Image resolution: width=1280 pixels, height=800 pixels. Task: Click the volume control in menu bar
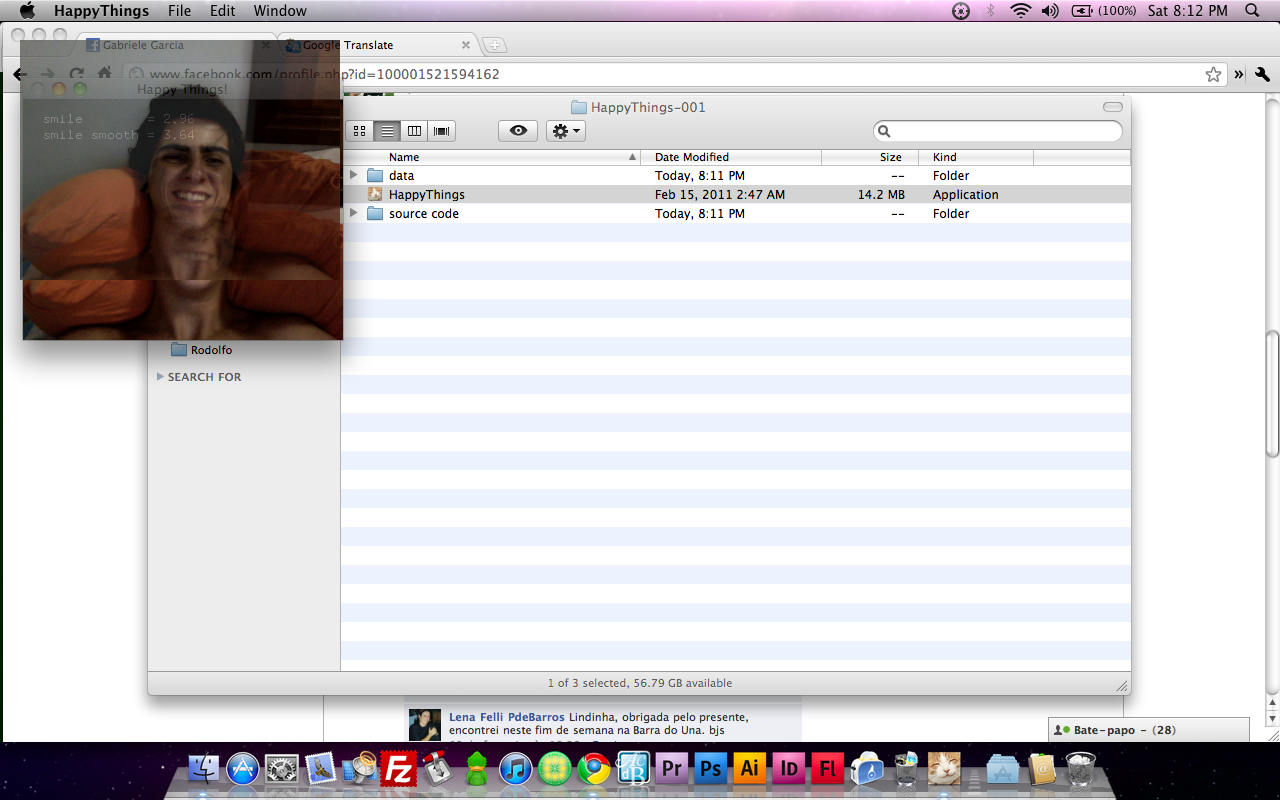1050,11
